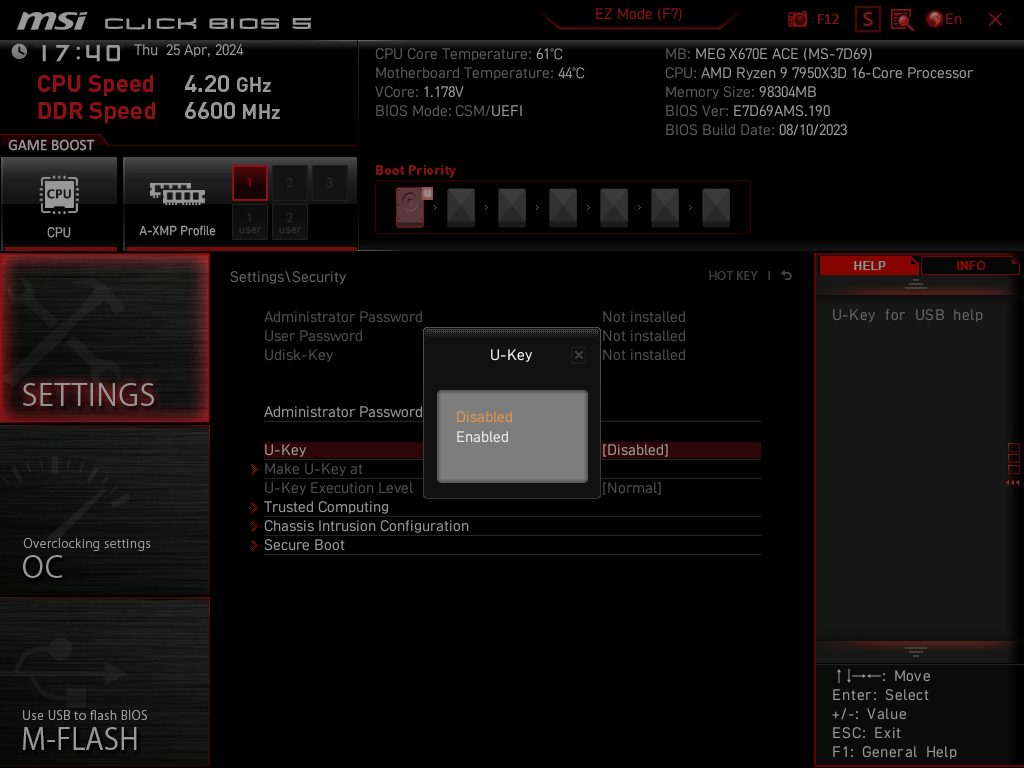Image resolution: width=1024 pixels, height=768 pixels.
Task: Open U-Key Execution Level [Normal] dropdown
Action: point(632,488)
